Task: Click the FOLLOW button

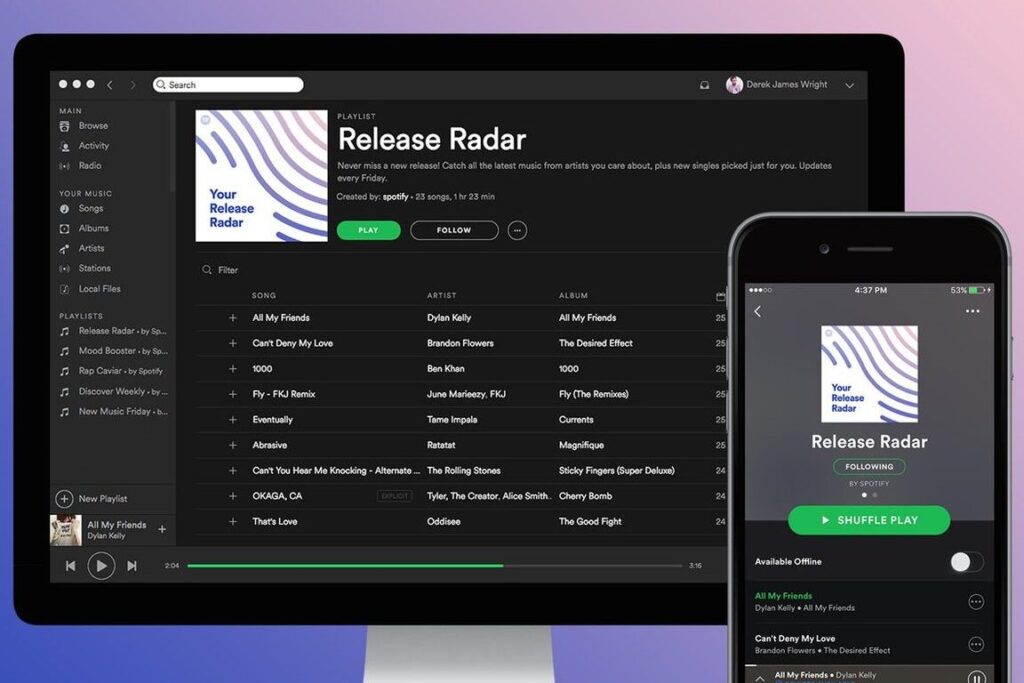Action: (x=454, y=230)
